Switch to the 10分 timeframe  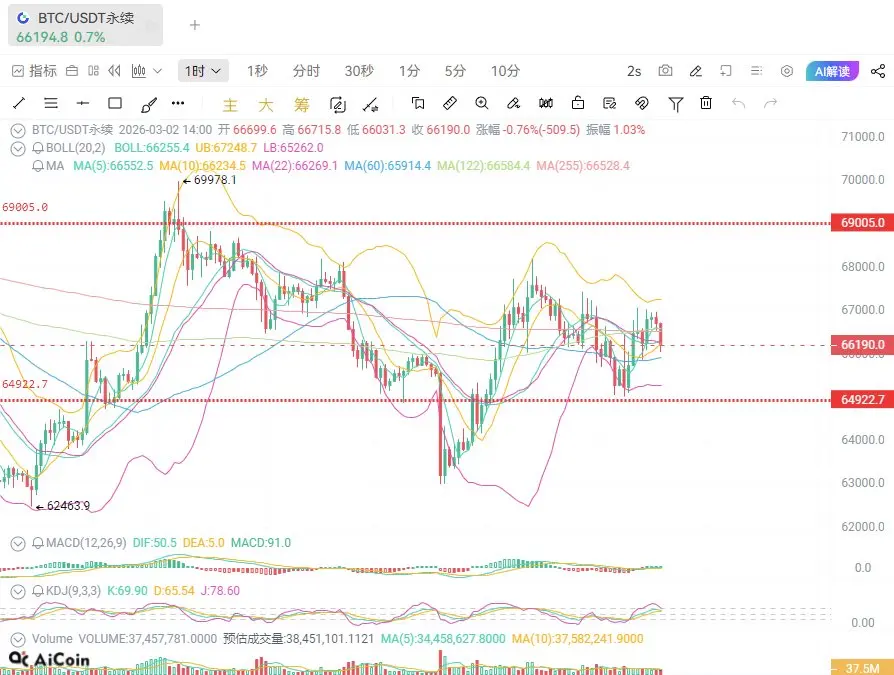click(505, 71)
